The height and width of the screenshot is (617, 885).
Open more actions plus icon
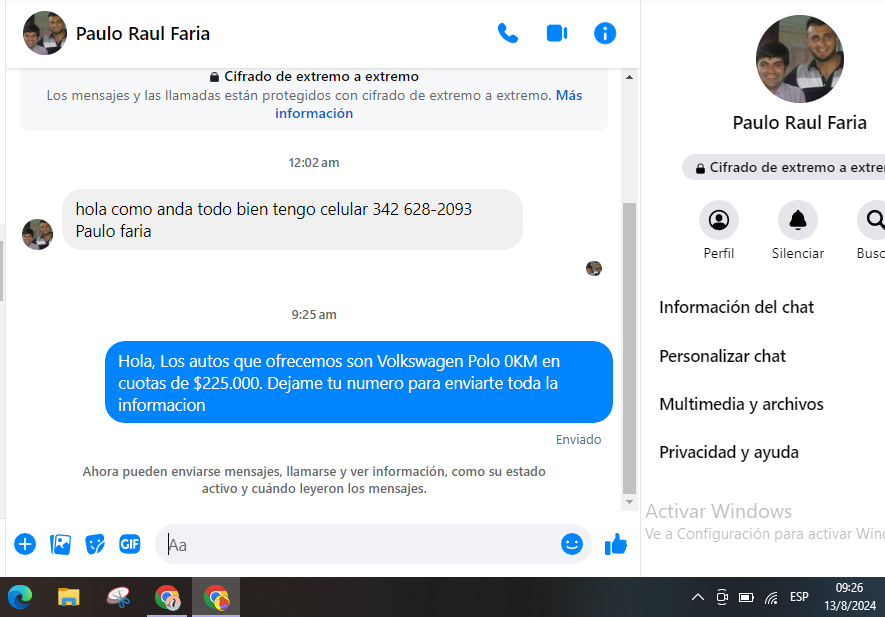[x=25, y=544]
